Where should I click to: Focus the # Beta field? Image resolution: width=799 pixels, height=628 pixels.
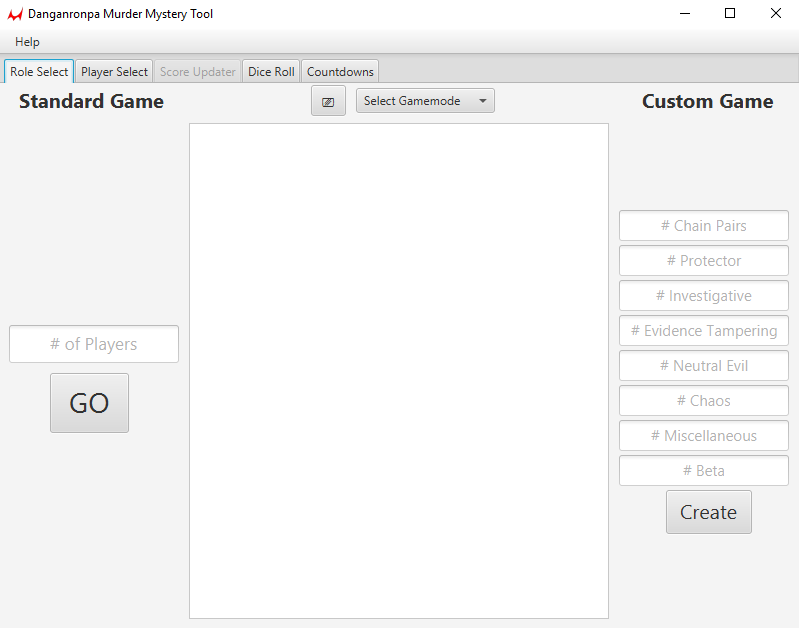point(704,470)
